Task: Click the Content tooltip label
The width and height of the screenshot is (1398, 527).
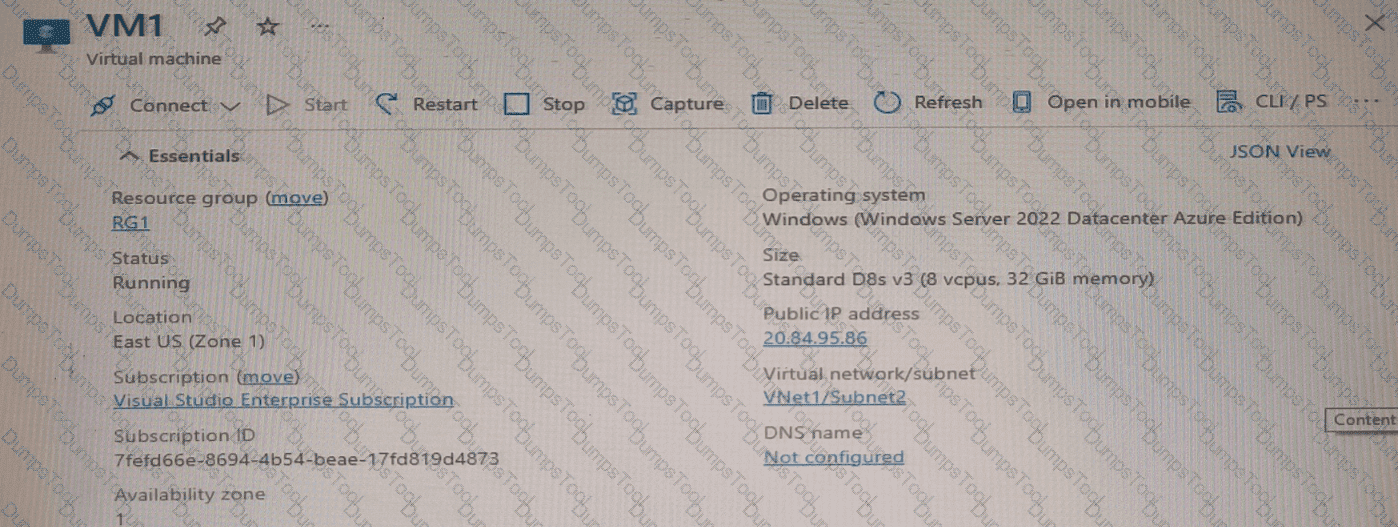Action: pyautogui.click(x=1364, y=420)
